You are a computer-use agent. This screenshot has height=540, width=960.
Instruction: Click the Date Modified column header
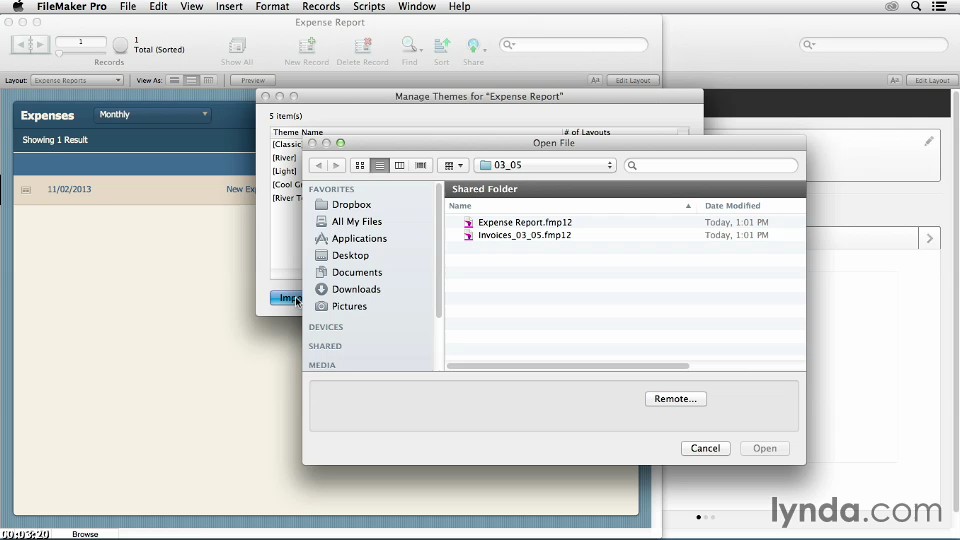(732, 206)
